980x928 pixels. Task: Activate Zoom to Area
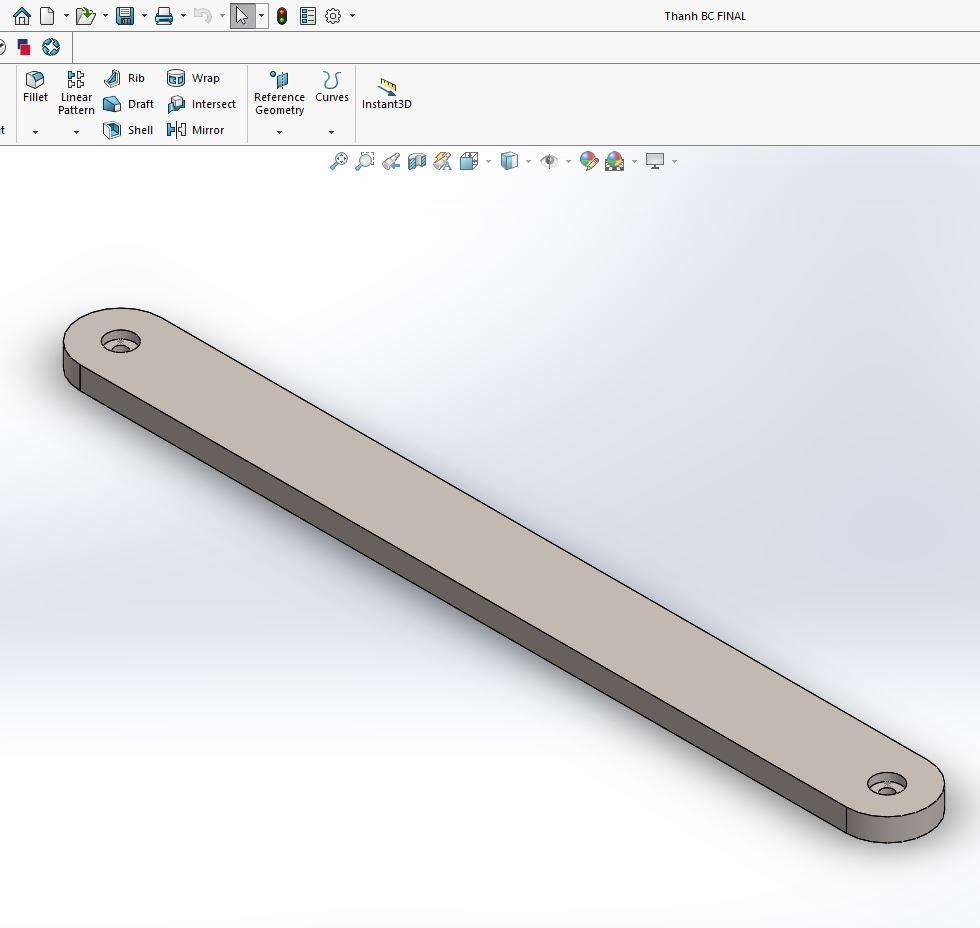[364, 161]
